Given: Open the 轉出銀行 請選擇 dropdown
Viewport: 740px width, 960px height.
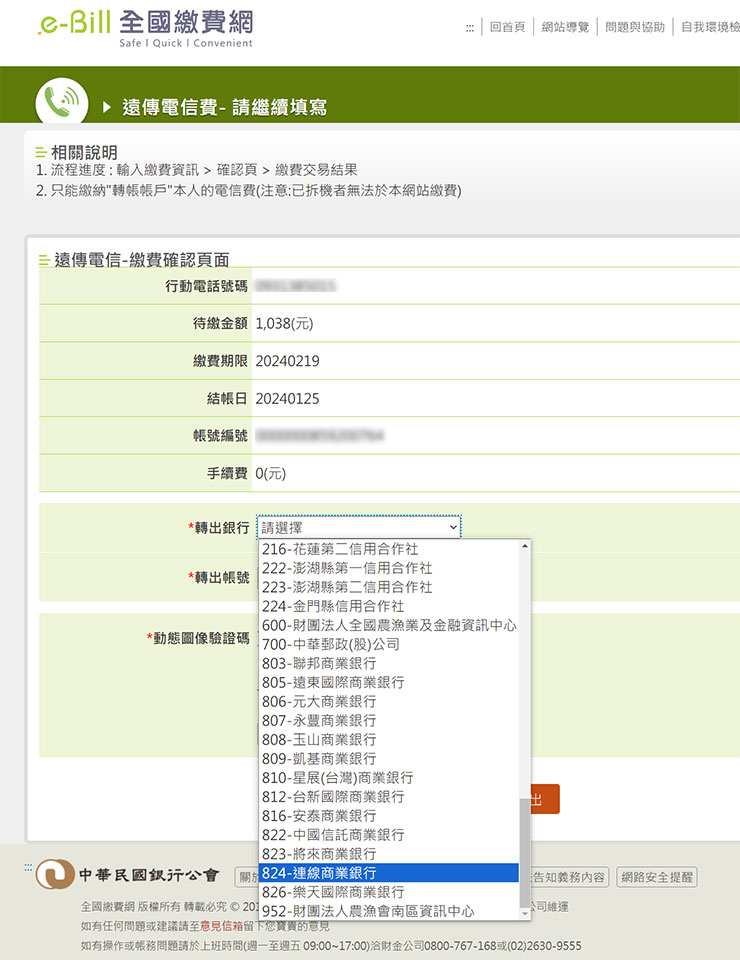Looking at the screenshot, I should (359, 527).
